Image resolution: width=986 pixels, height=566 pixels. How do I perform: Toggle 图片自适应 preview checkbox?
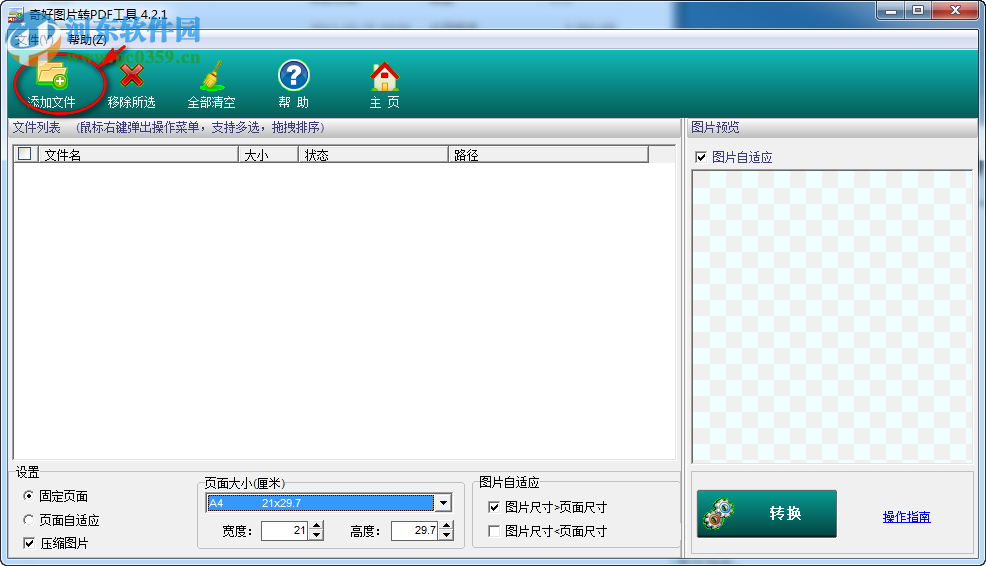pos(701,157)
